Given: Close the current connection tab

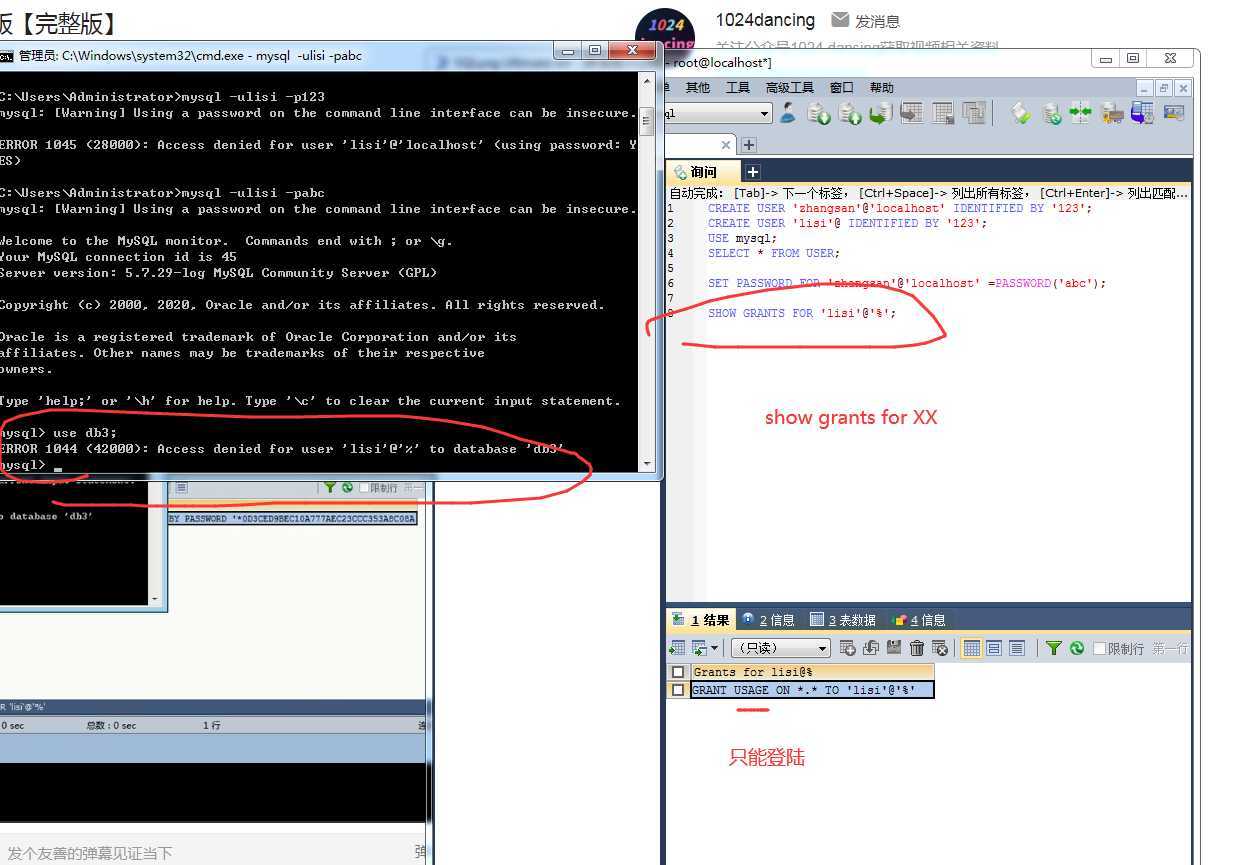Looking at the screenshot, I should (726, 144).
